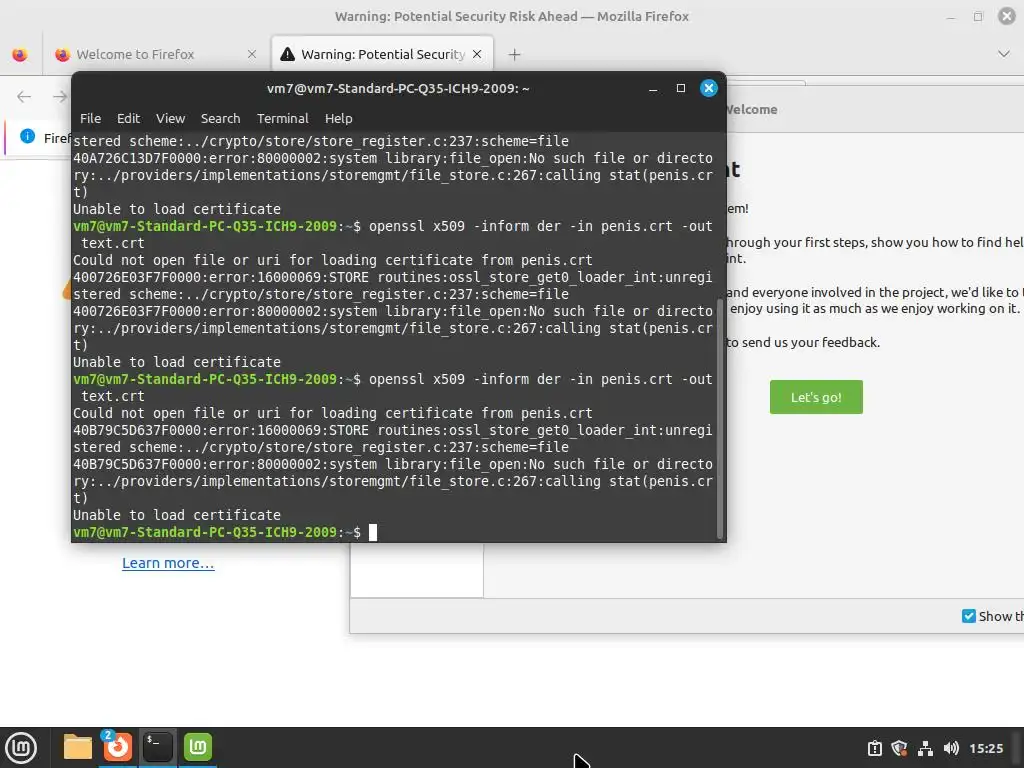Open the clock showing 15:25

[986, 748]
